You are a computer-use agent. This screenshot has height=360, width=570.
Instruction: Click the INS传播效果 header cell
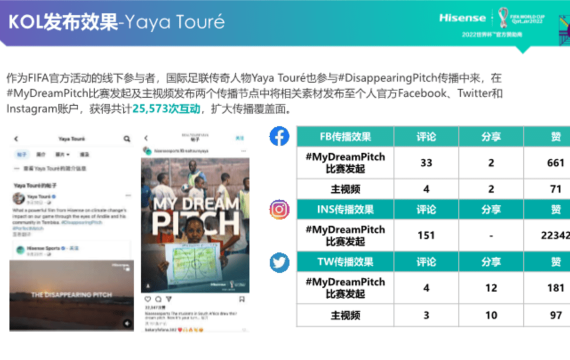click(x=345, y=209)
